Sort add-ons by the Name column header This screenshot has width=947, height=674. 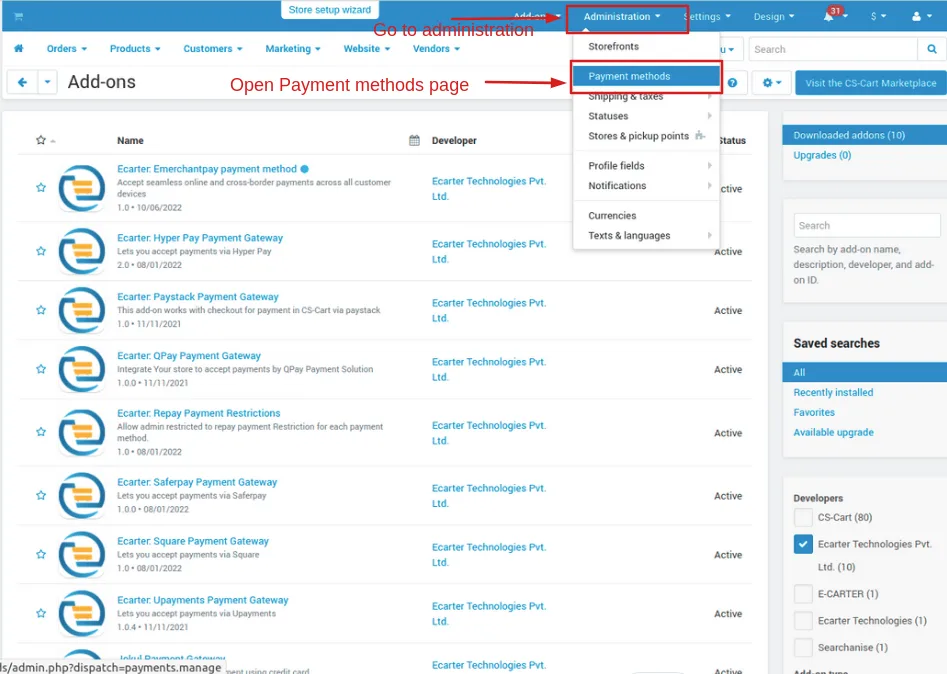130,140
